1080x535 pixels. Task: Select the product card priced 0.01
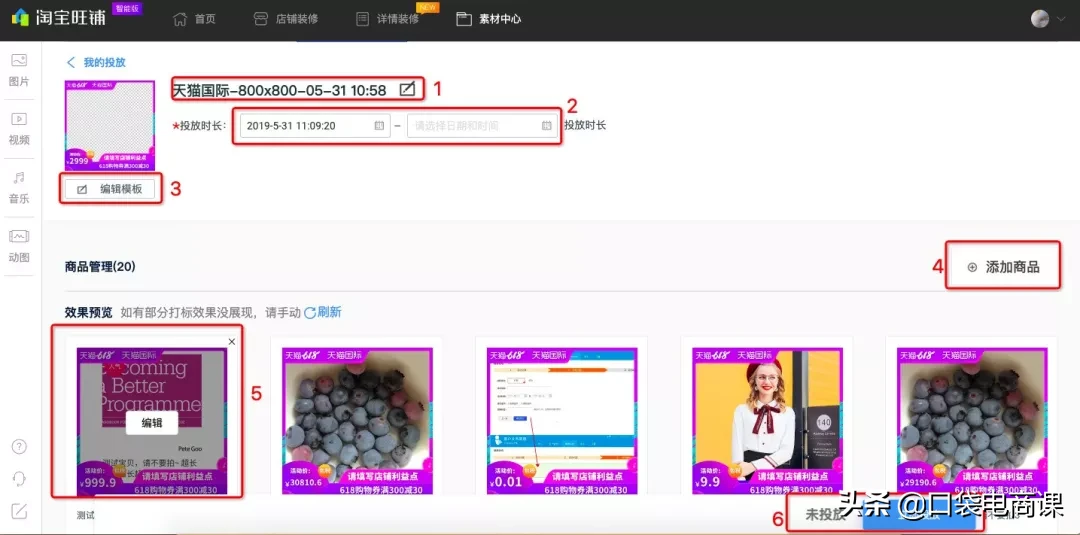561,421
